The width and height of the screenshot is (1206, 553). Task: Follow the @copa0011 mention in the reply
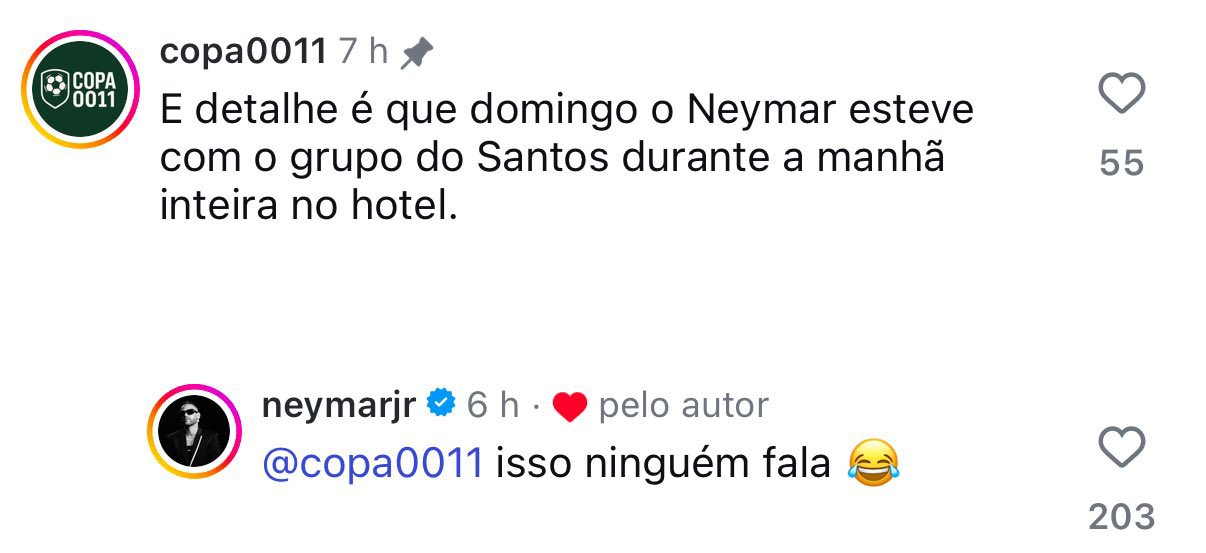(372, 463)
